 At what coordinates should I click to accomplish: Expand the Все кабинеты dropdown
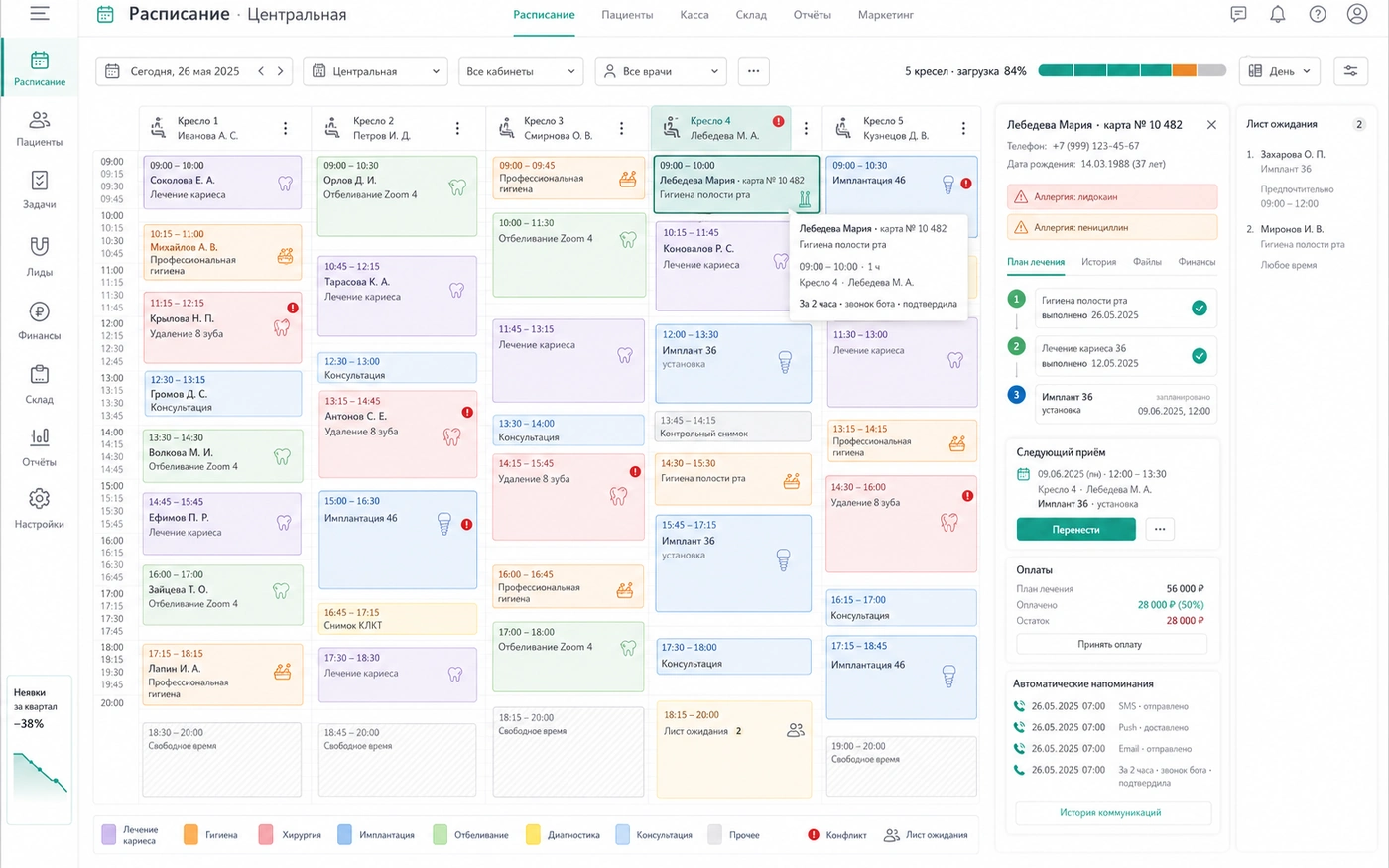click(x=521, y=71)
